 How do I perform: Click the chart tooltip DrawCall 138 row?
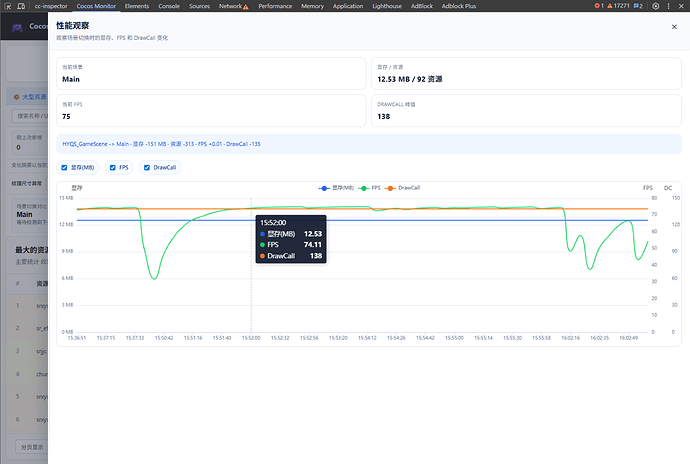[x=291, y=256]
